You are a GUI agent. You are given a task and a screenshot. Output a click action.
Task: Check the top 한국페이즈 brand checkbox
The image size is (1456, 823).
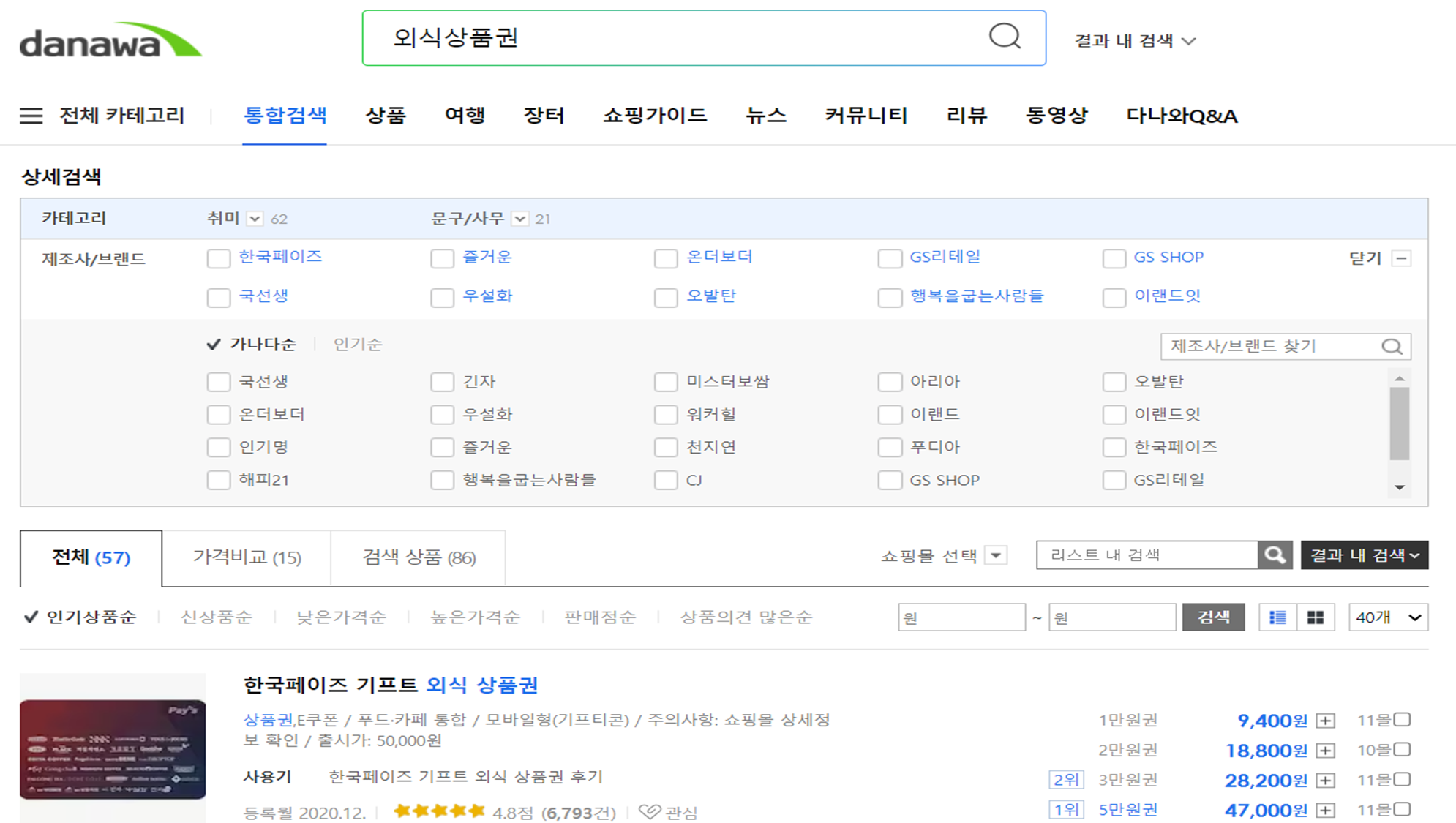(x=218, y=258)
